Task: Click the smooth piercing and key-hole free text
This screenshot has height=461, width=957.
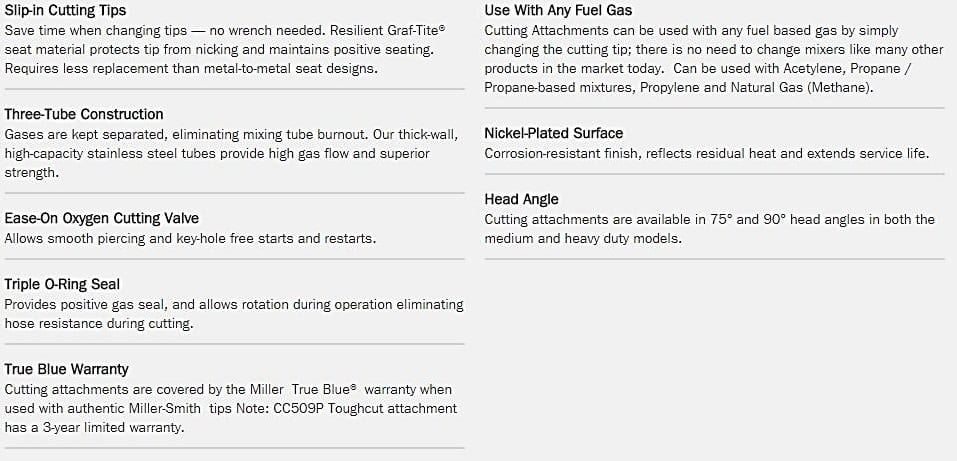Action: pos(190,238)
